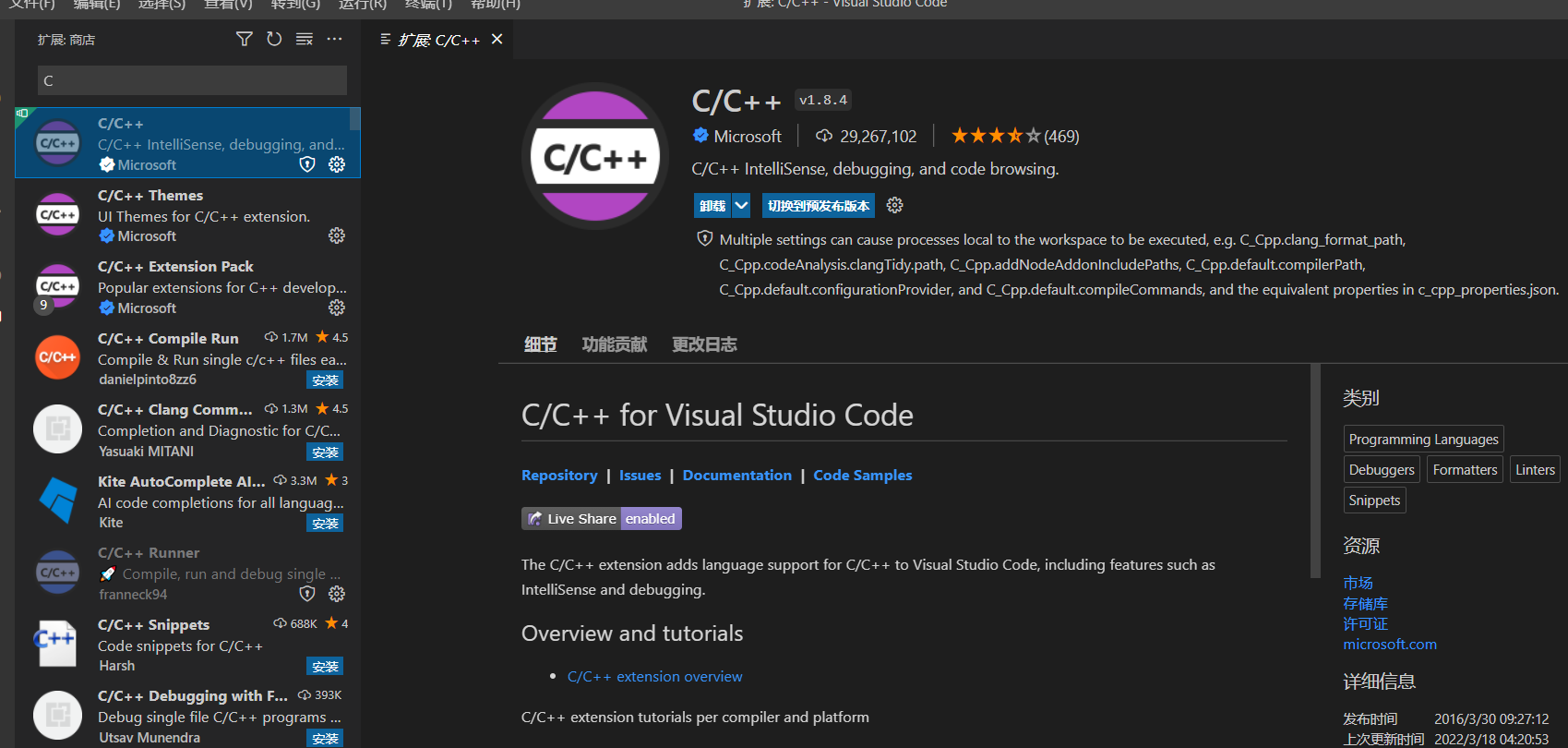Select C/C++ Clang Command Adapter icon
This screenshot has width=1568, height=748.
(x=57, y=428)
